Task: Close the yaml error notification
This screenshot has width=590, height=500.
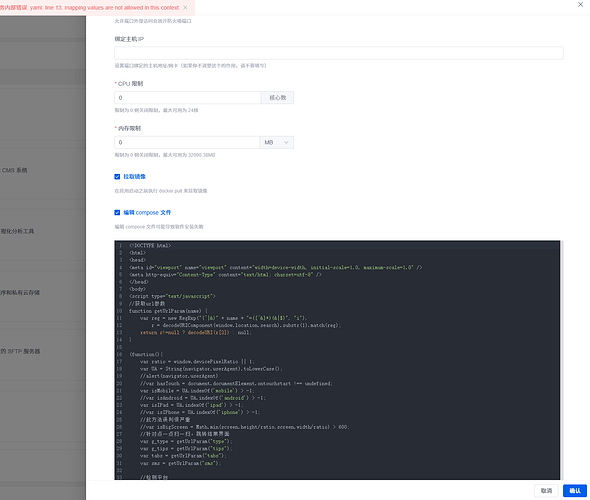Action: (x=185, y=8)
